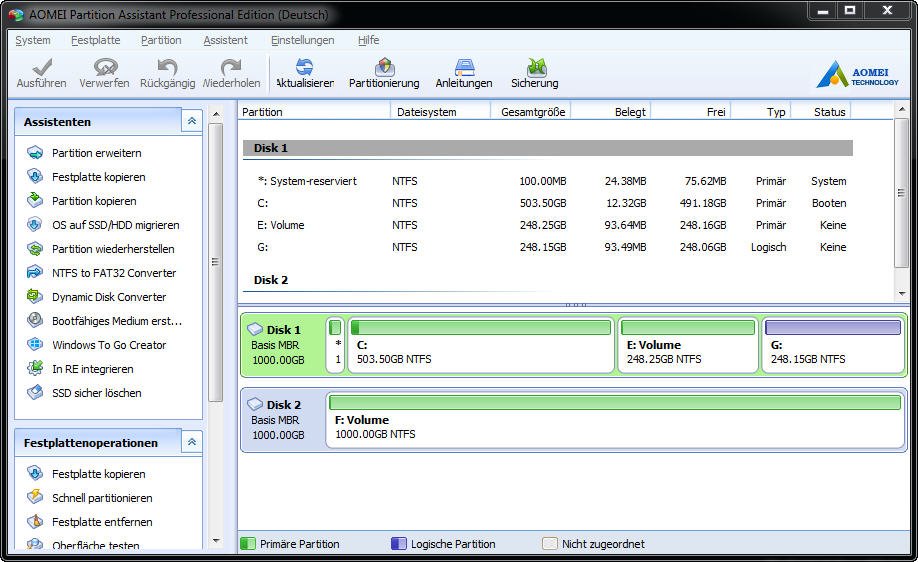Open the Hilfe menu
This screenshot has width=918, height=562.
coord(368,40)
